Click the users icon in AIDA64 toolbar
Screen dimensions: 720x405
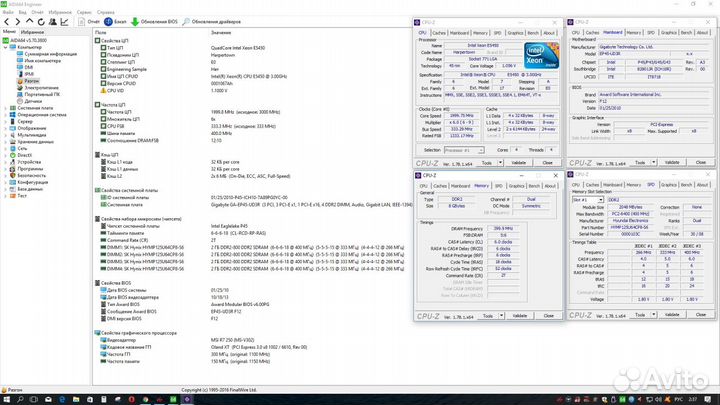click(x=53, y=22)
